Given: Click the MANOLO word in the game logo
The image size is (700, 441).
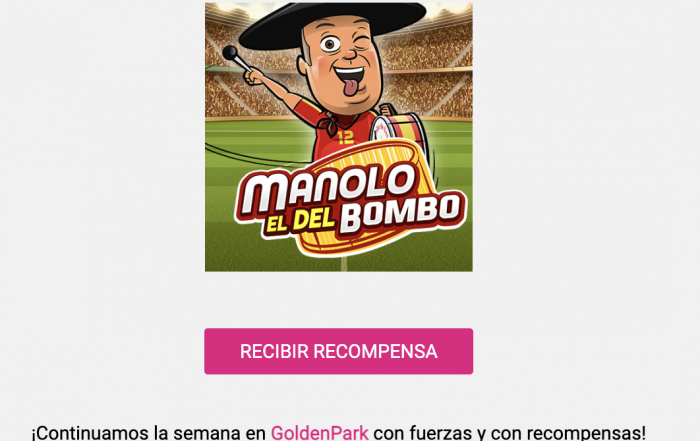Looking at the screenshot, I should [x=328, y=188].
